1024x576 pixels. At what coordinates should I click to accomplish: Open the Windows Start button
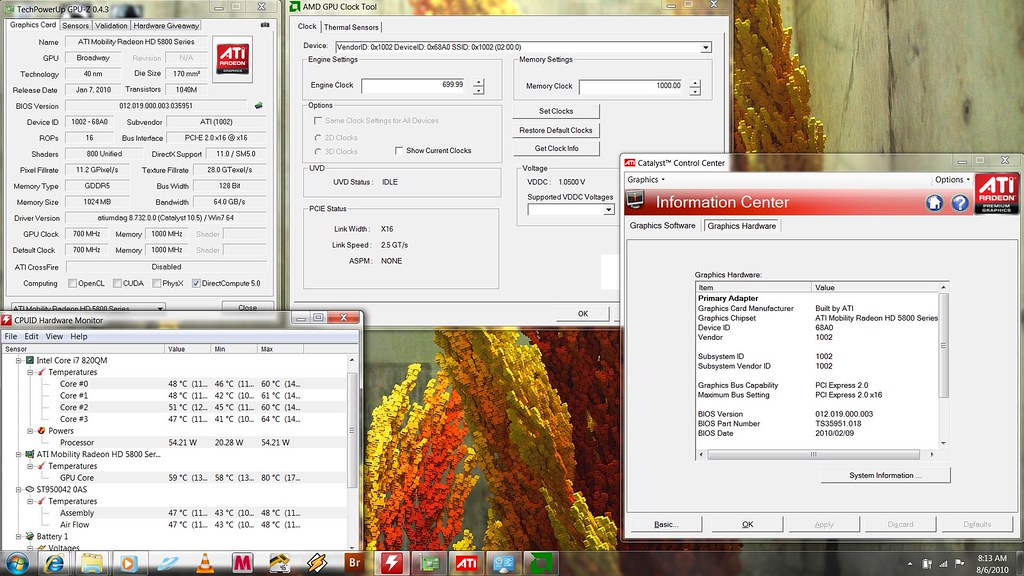click(x=18, y=562)
